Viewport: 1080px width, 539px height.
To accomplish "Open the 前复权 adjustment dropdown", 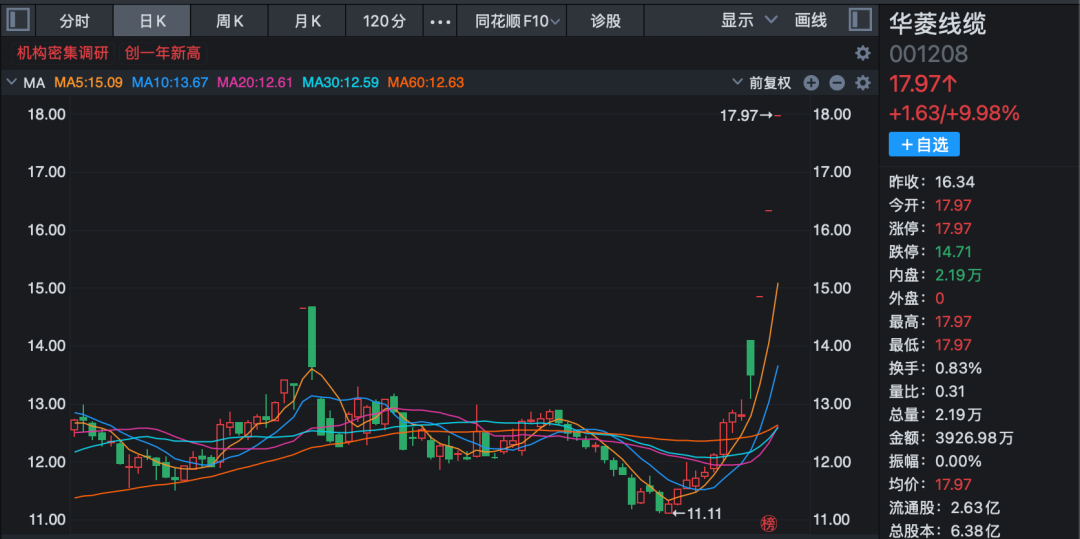I will tap(769, 83).
